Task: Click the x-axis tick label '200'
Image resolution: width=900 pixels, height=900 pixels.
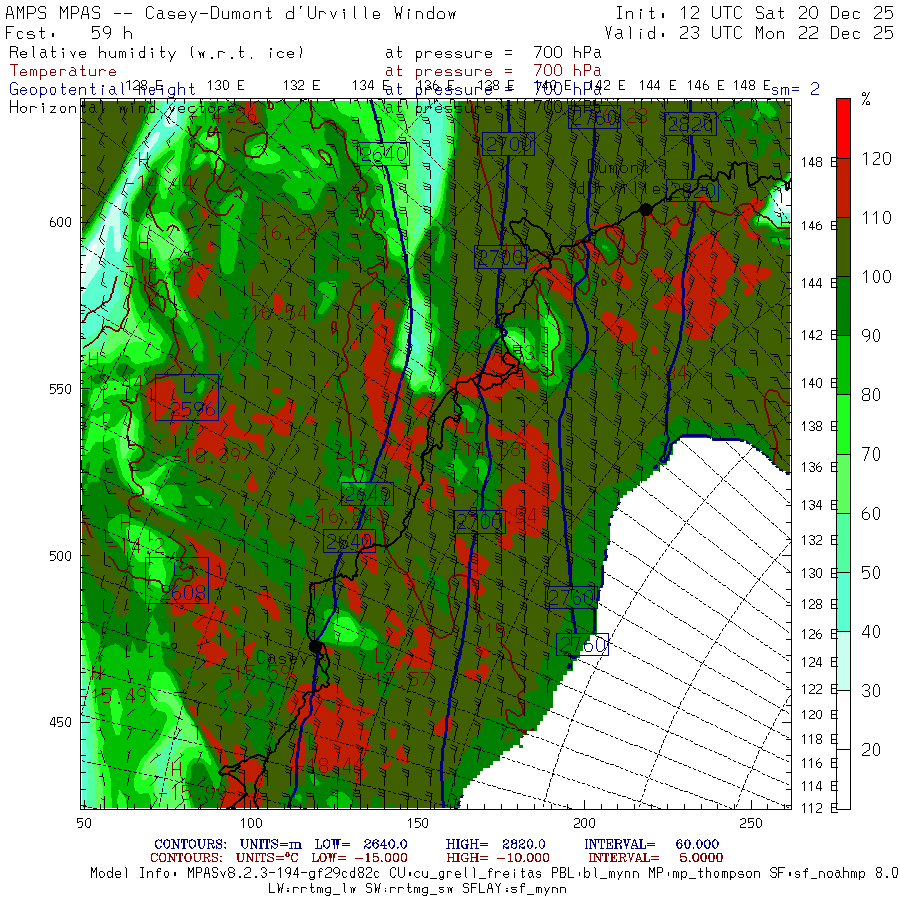Action: pyautogui.click(x=584, y=824)
